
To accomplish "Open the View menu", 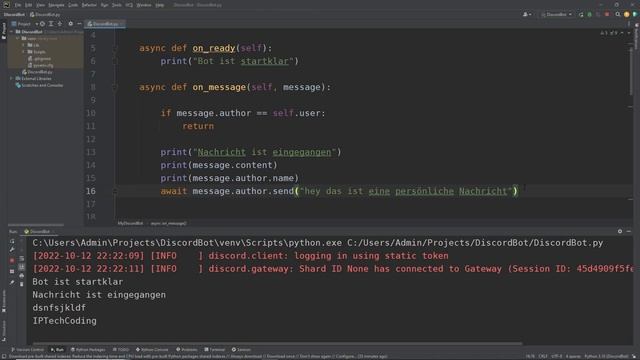I will coord(40,5).
